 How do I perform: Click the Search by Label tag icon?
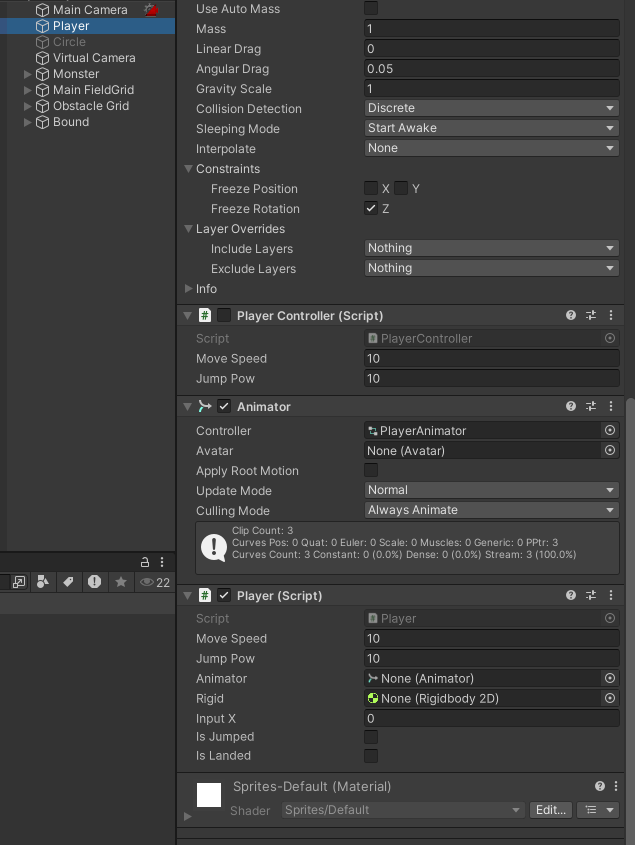pos(69,582)
